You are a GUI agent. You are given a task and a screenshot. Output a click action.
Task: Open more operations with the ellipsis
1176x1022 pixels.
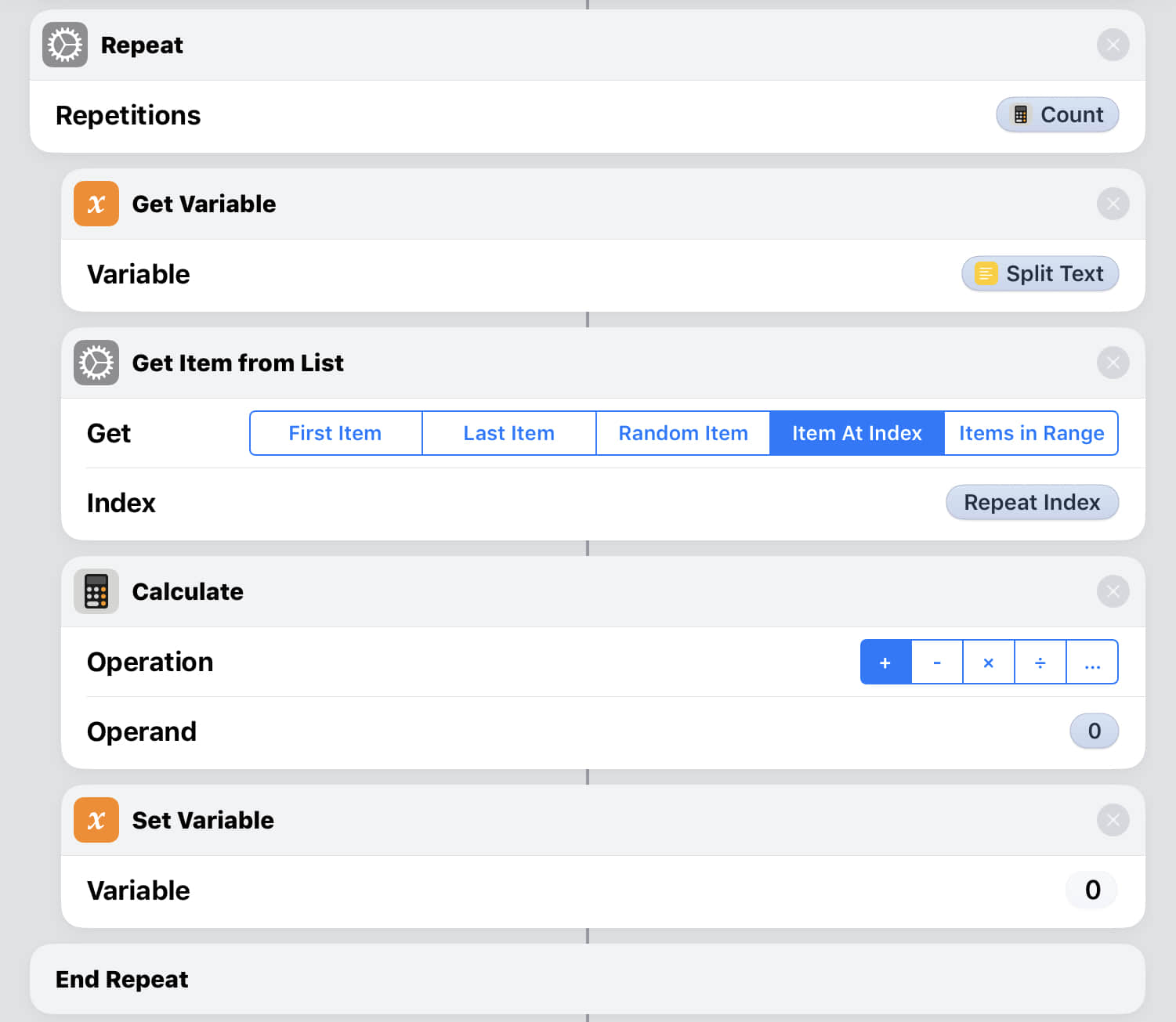click(1092, 663)
